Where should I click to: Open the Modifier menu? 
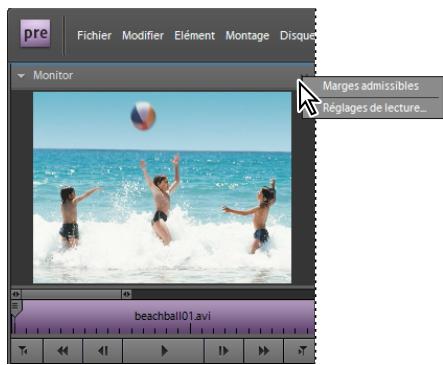pyautogui.click(x=143, y=35)
